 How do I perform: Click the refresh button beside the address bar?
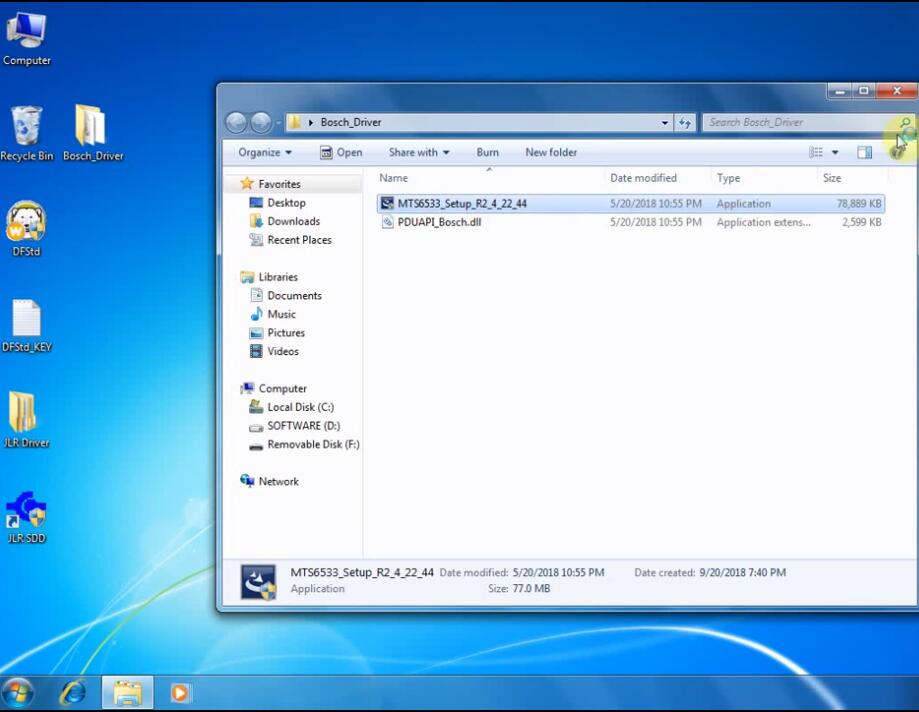[x=685, y=122]
